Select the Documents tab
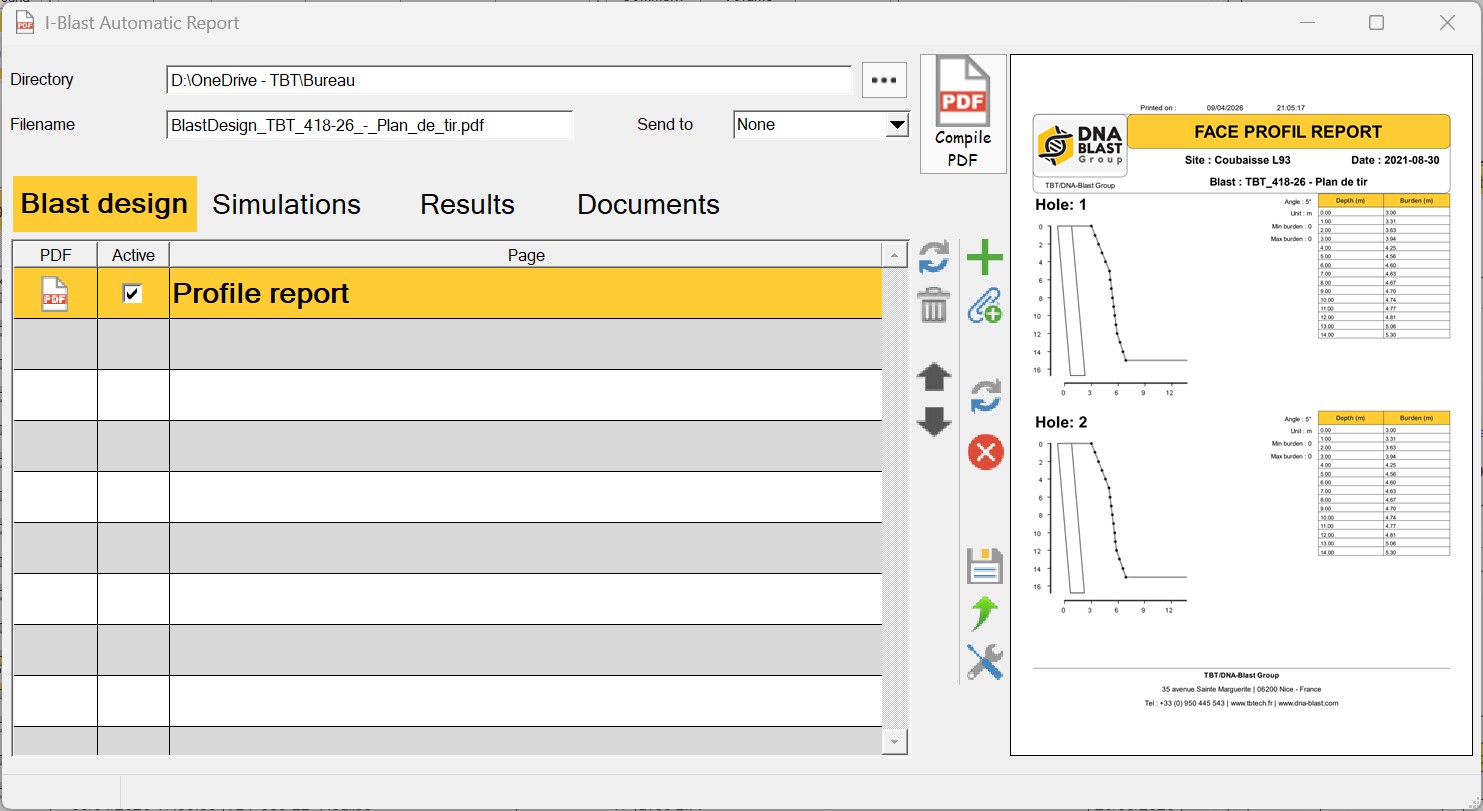The width and height of the screenshot is (1483, 811). point(648,204)
